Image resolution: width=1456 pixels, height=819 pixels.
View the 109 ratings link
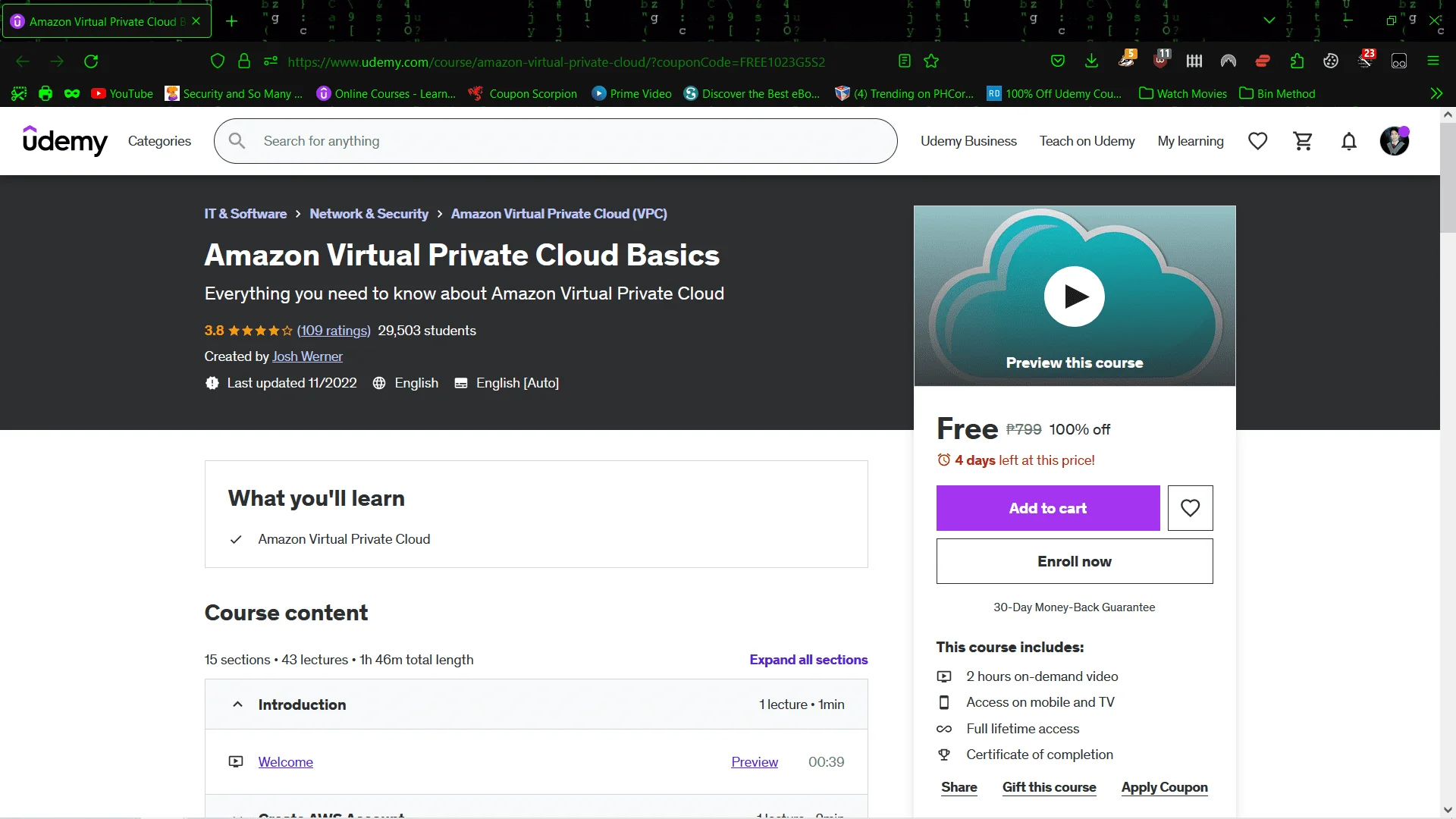(x=334, y=331)
